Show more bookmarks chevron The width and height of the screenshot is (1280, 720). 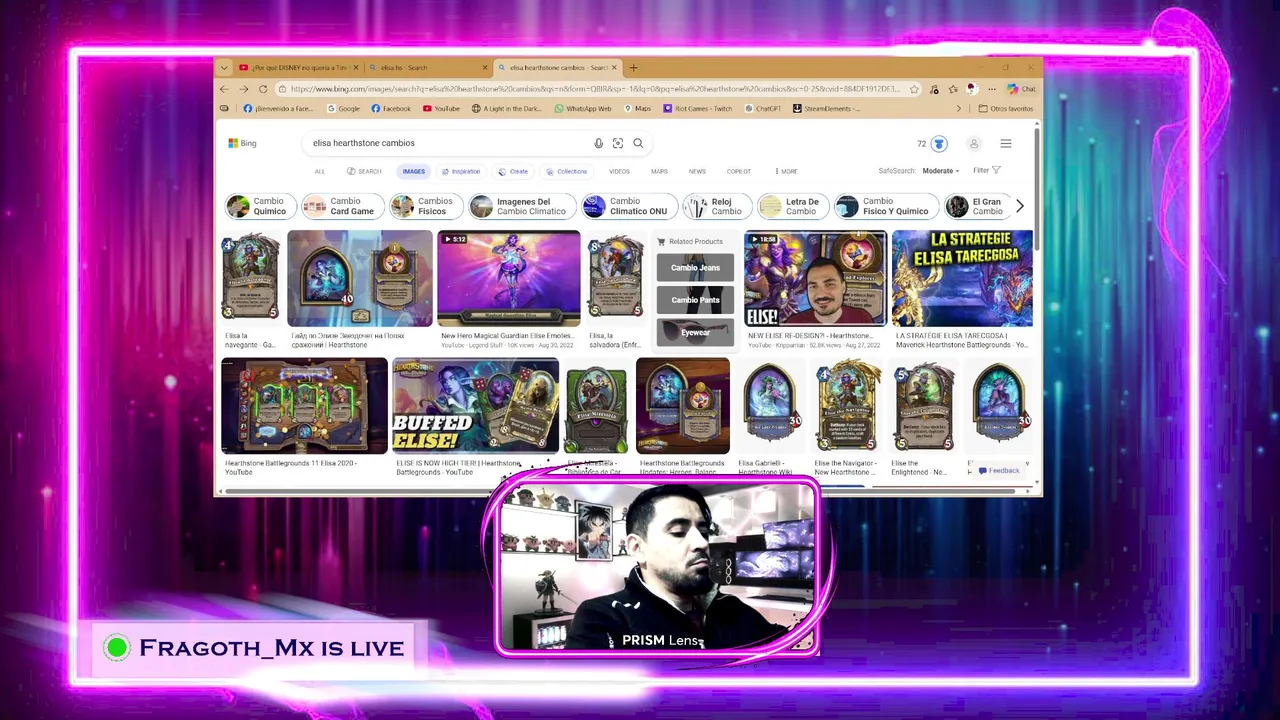(x=959, y=109)
